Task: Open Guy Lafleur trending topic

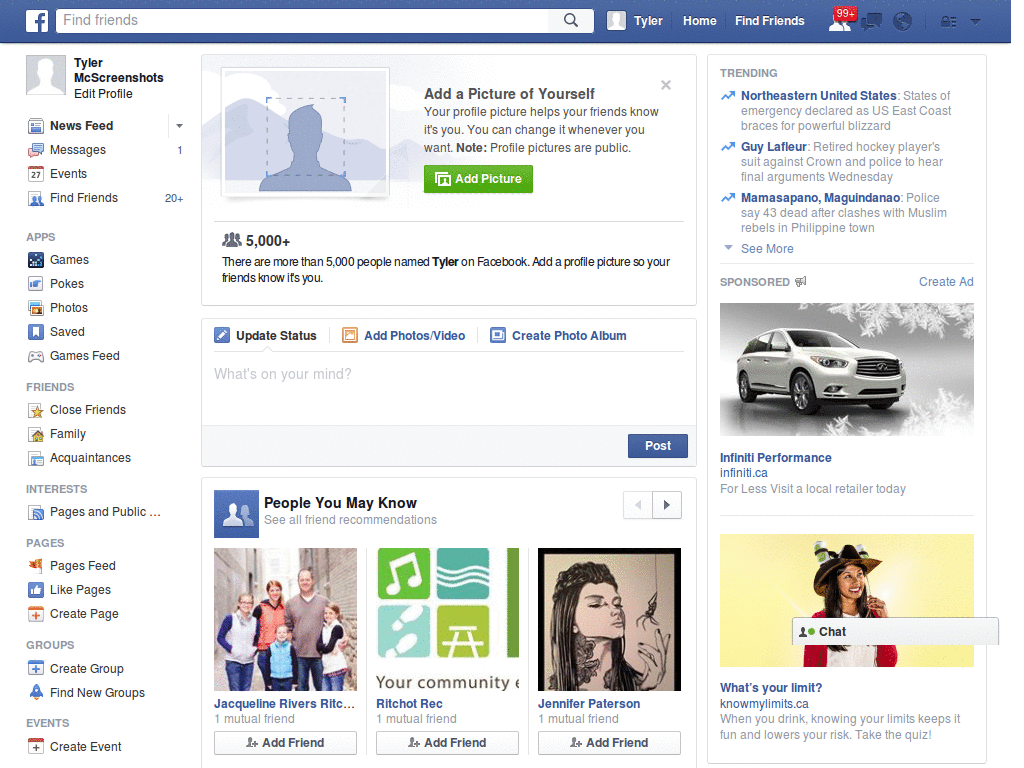Action: pyautogui.click(x=773, y=147)
